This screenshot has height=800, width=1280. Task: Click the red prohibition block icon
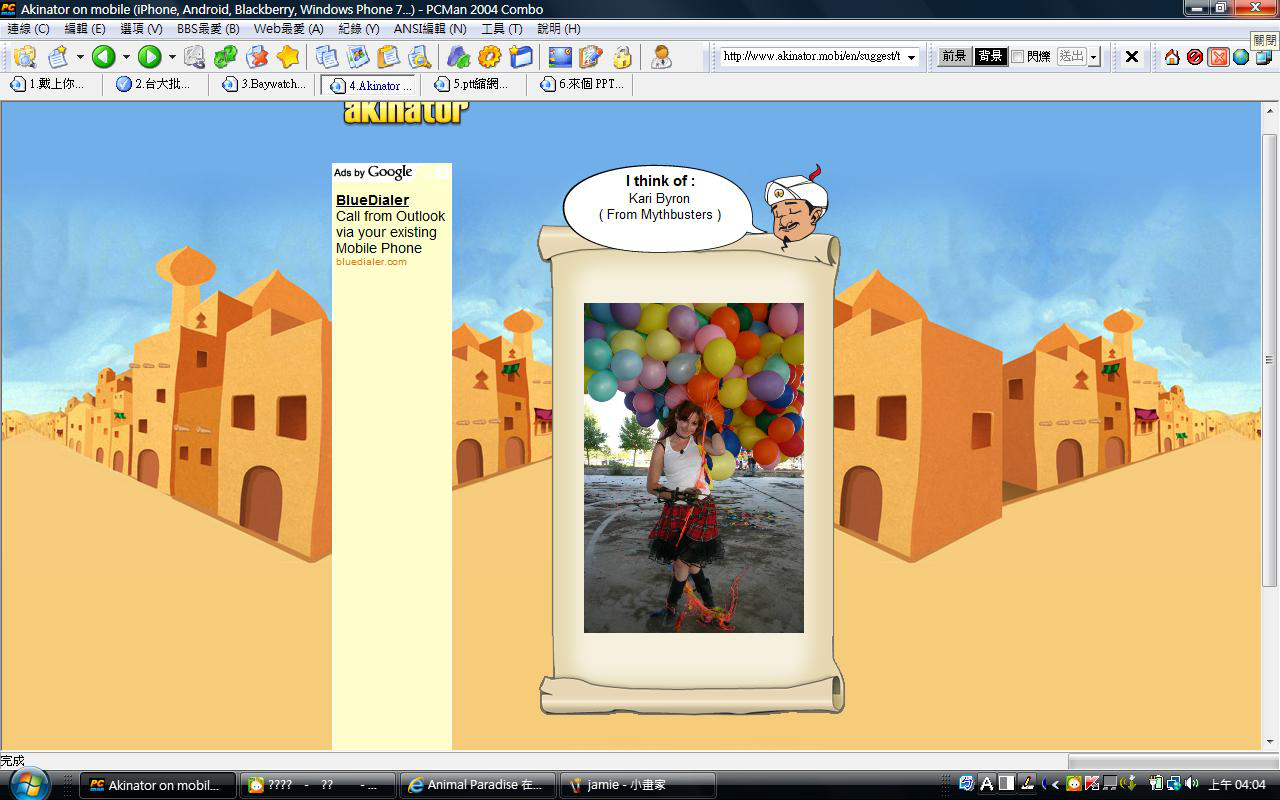pos(1195,56)
